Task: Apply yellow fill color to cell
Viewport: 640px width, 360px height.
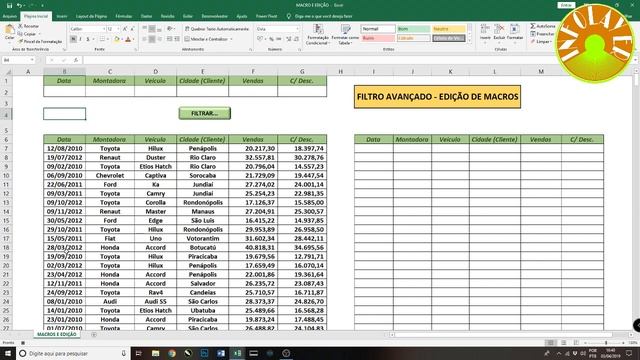Action: [x=117, y=39]
